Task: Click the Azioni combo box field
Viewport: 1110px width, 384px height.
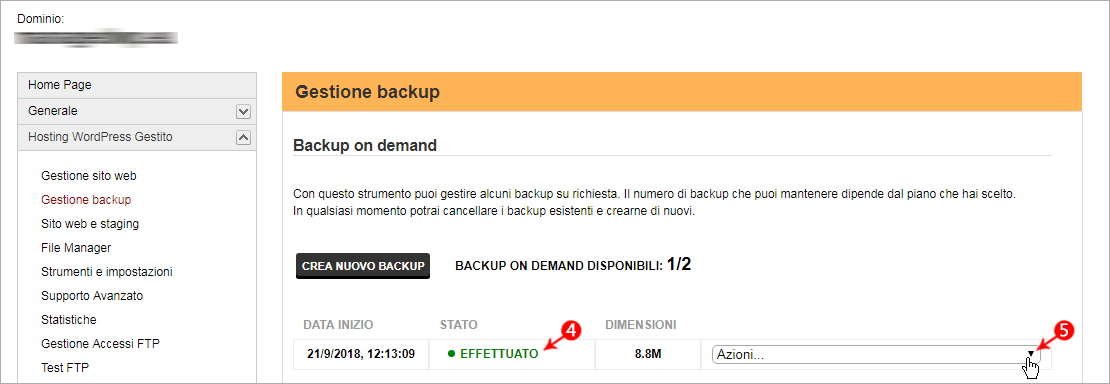Action: 876,354
